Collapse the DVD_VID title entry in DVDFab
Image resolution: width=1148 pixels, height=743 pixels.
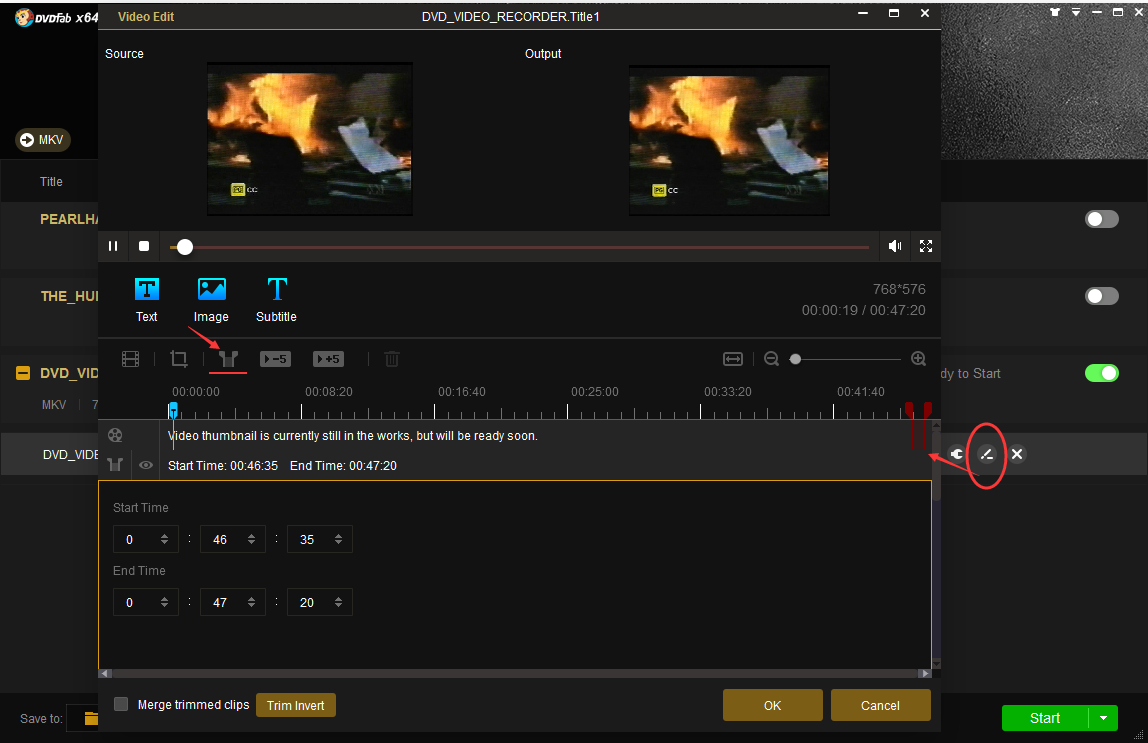pos(23,373)
